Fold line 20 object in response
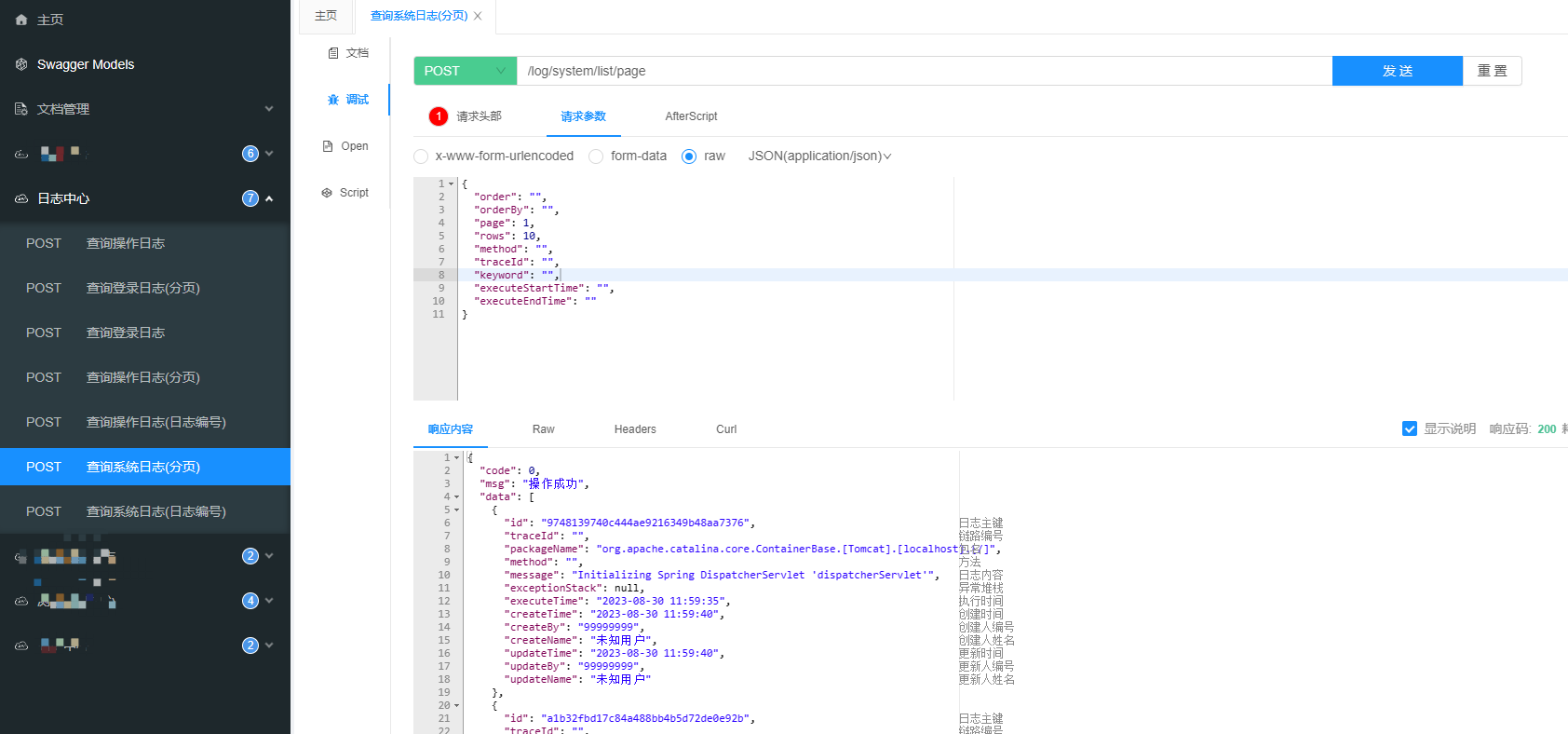Screen dimensions: 1568x734 pyautogui.click(x=456, y=705)
